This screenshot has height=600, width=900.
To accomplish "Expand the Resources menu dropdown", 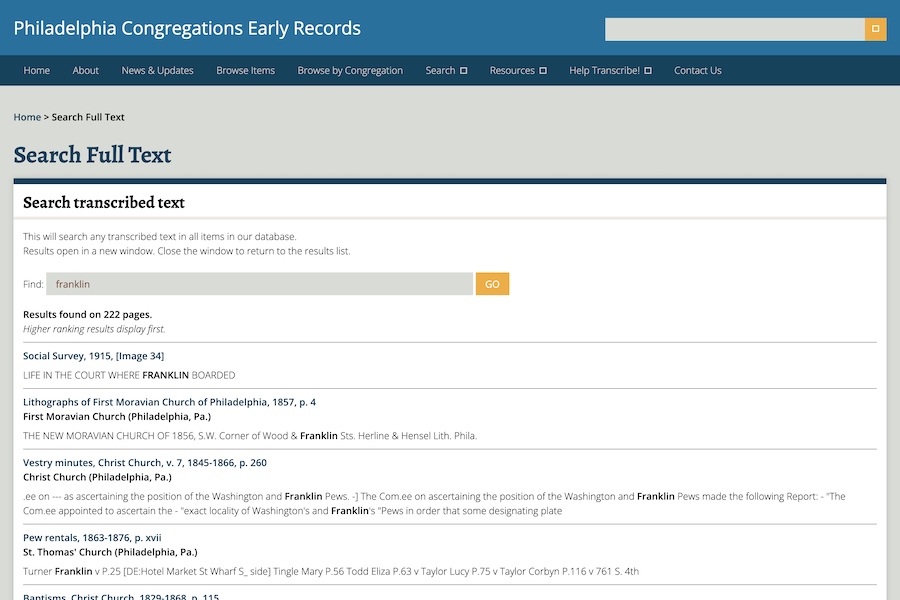I will click(x=518, y=71).
